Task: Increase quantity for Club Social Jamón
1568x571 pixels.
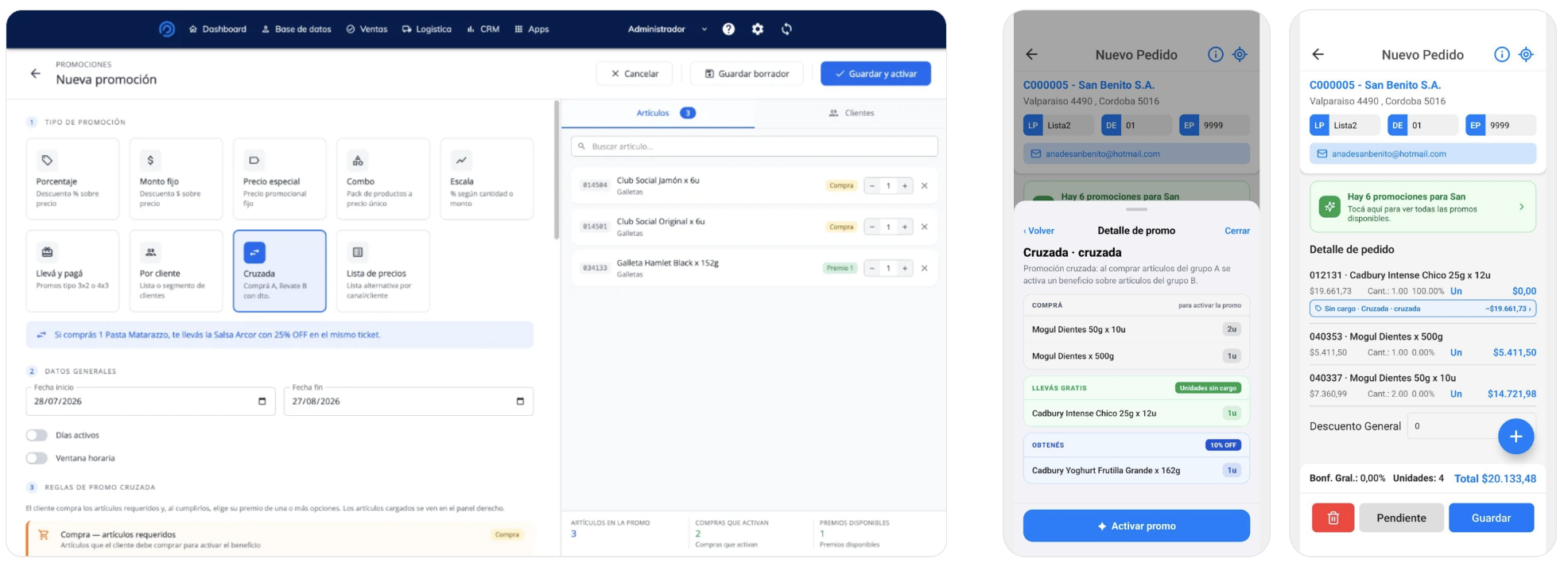Action: point(904,185)
